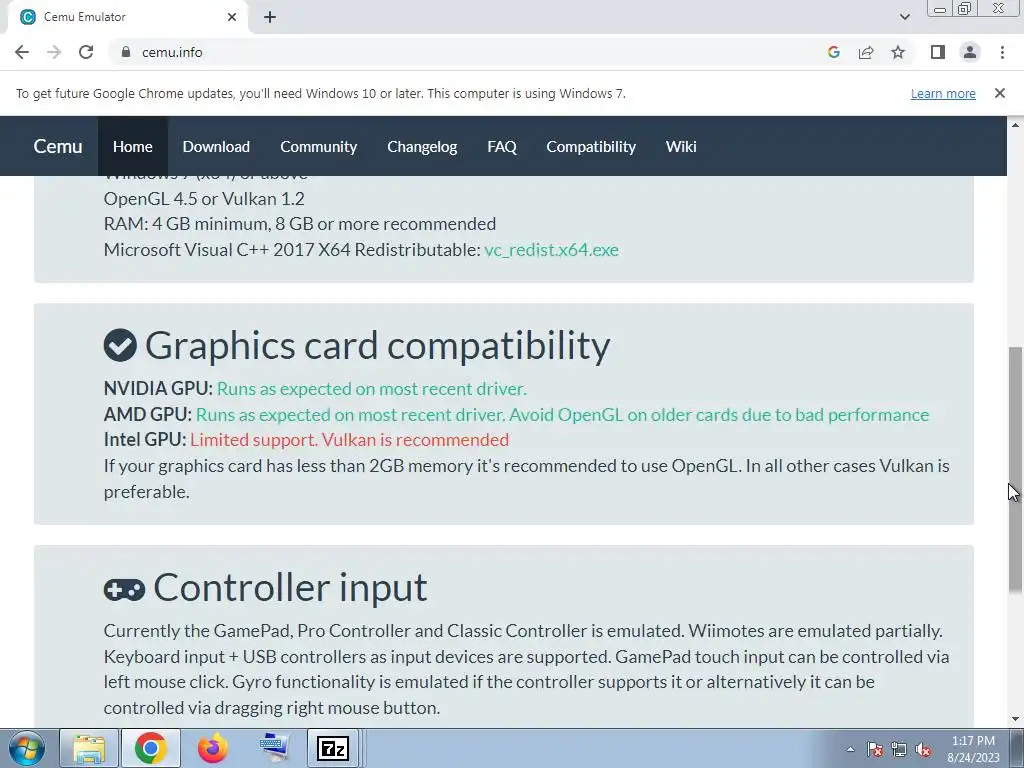Open the FAQ page
The image size is (1024, 768).
coord(502,146)
